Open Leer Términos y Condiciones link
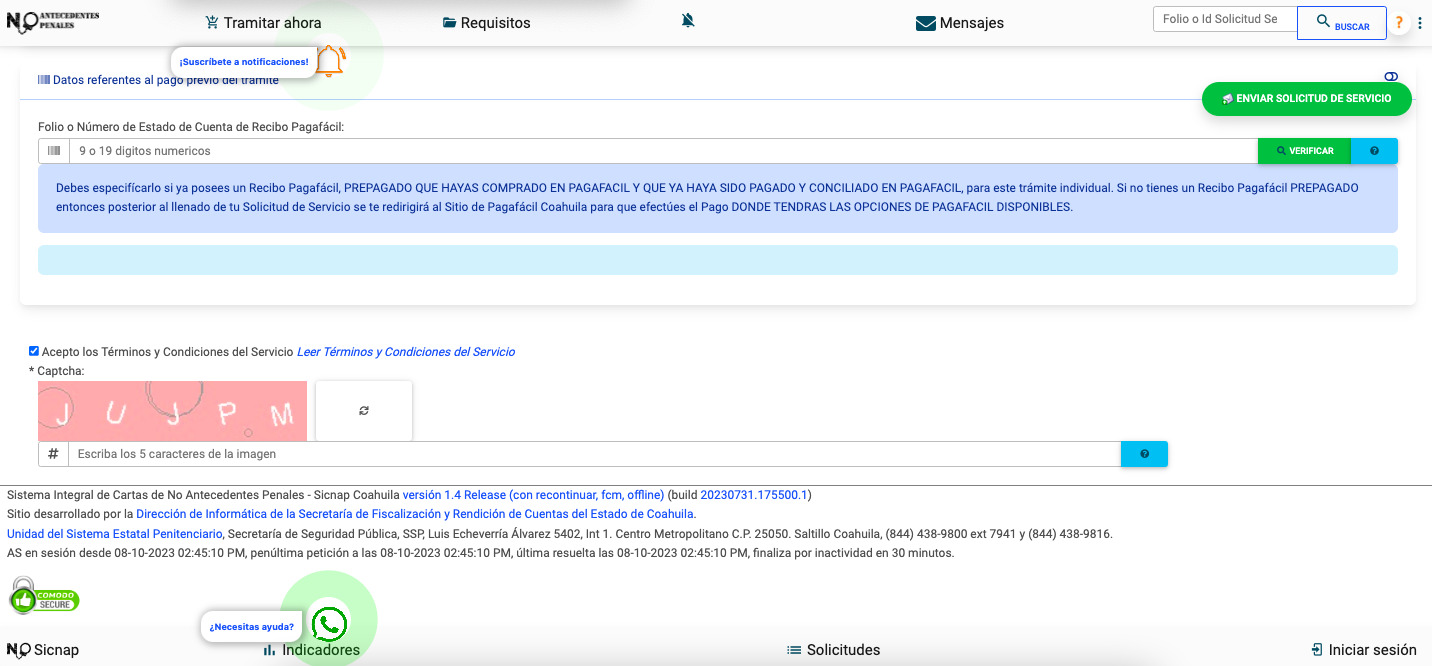The width and height of the screenshot is (1432, 666). [x=406, y=352]
